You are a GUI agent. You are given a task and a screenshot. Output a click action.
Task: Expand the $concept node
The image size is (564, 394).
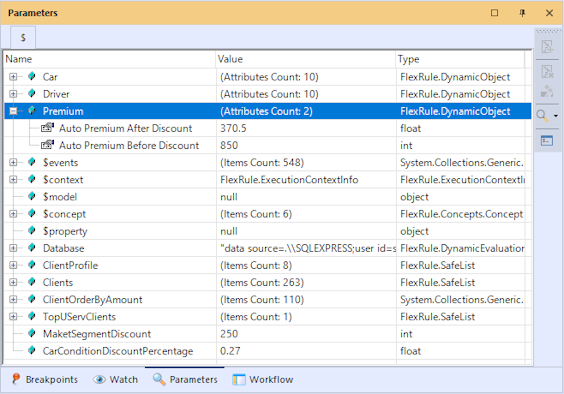click(13, 214)
